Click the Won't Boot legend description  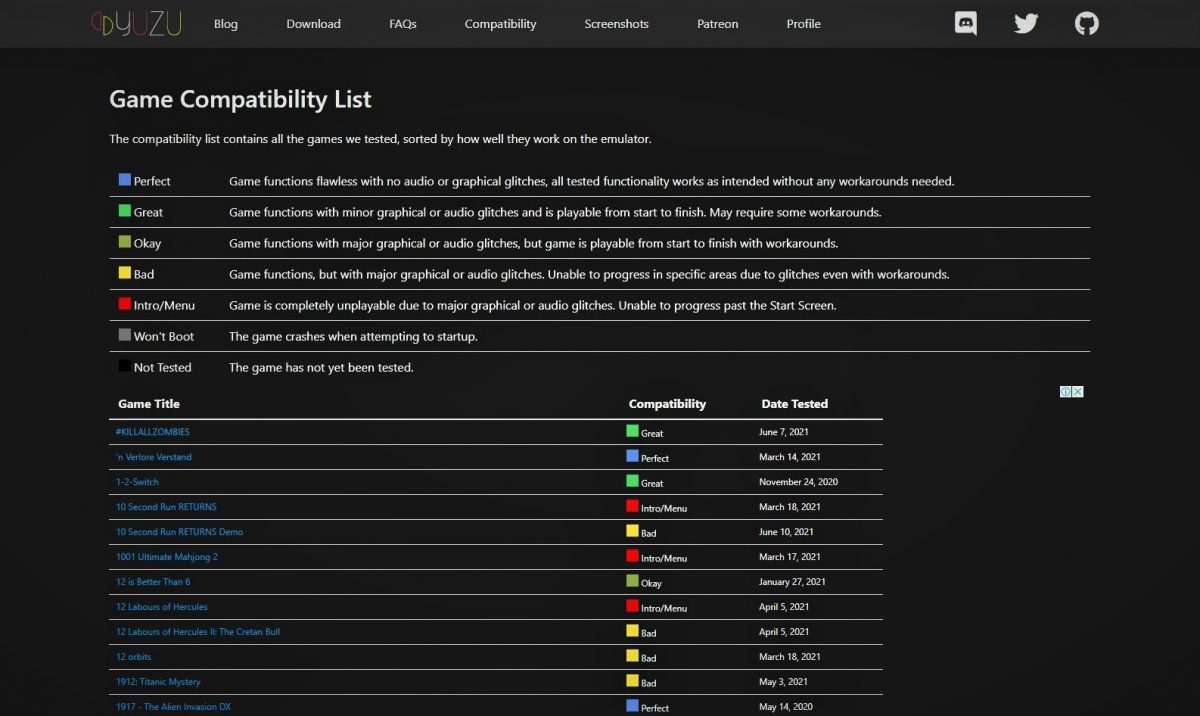[353, 336]
